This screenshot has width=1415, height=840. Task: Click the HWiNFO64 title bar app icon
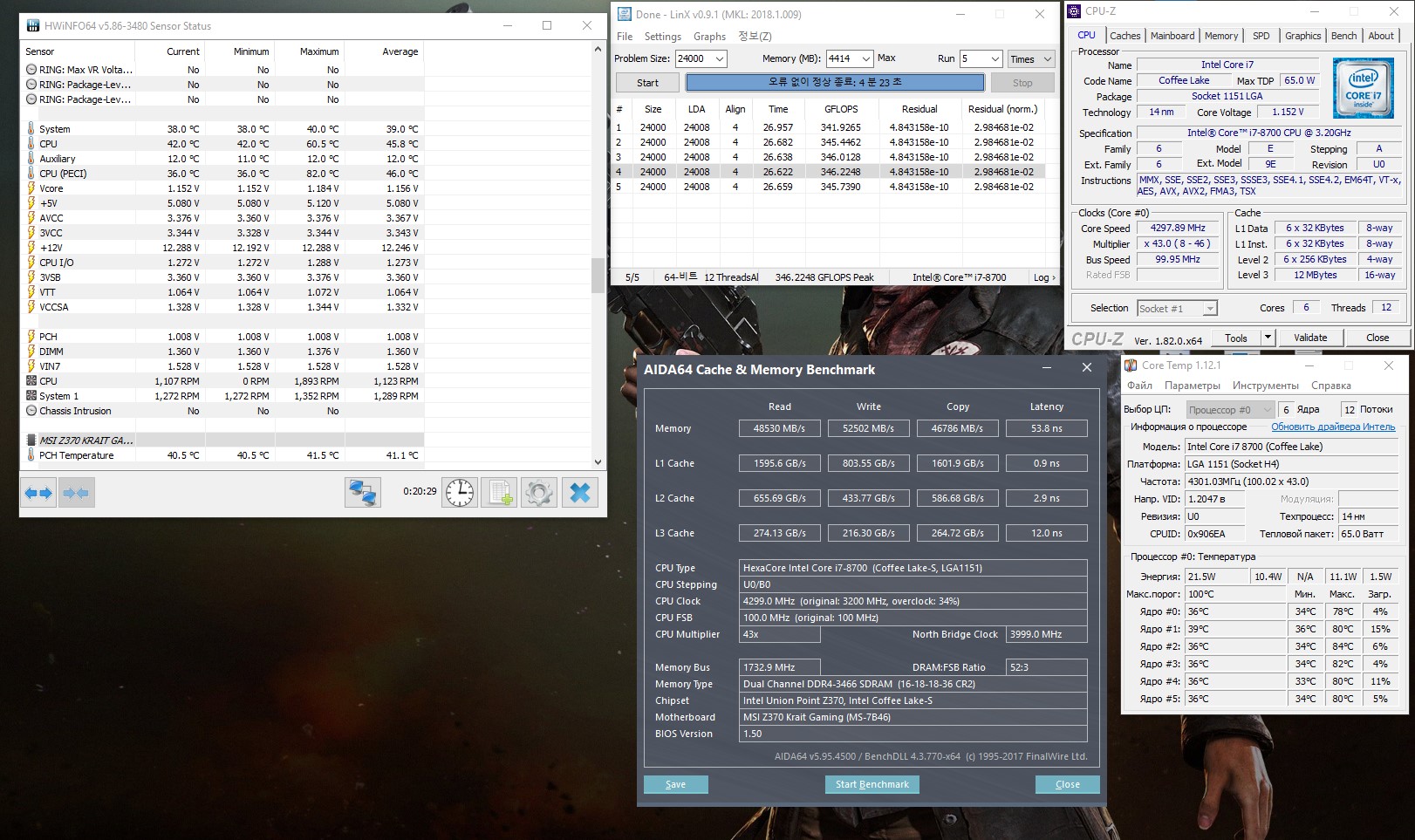coord(32,26)
